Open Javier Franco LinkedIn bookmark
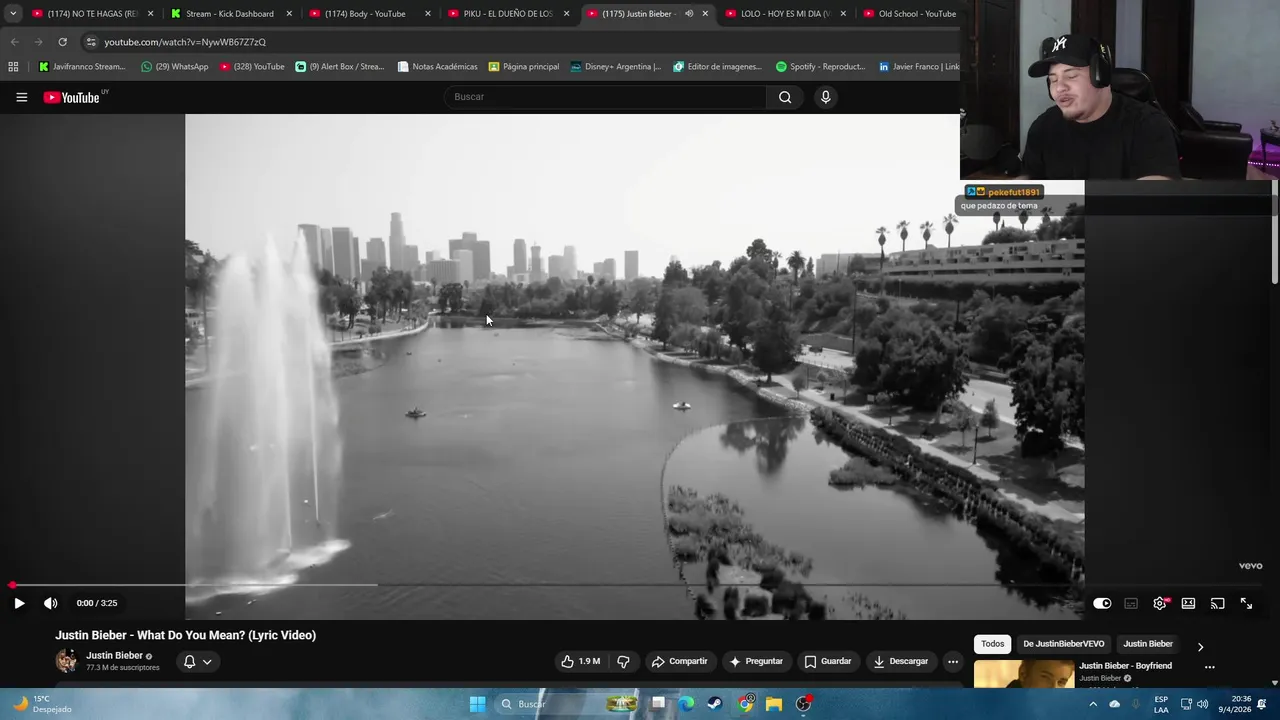 click(x=919, y=67)
